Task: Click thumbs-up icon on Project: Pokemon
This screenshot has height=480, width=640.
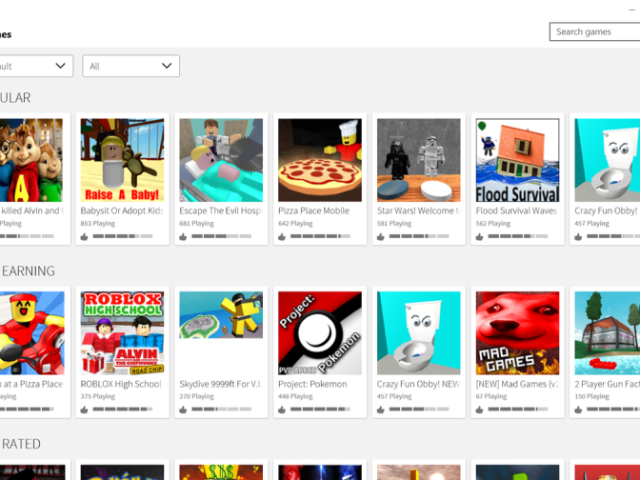Action: point(282,409)
